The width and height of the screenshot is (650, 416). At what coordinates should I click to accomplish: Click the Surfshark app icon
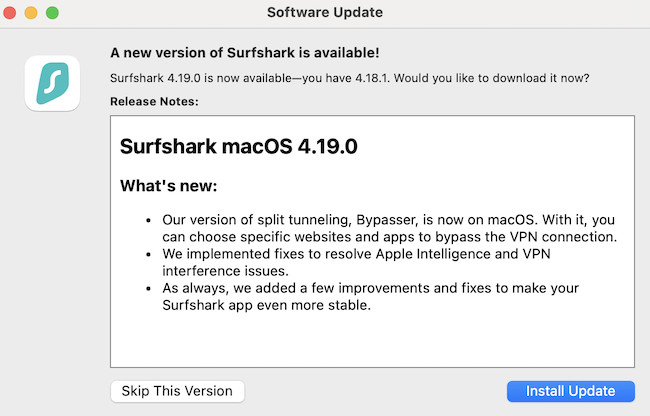click(52, 83)
